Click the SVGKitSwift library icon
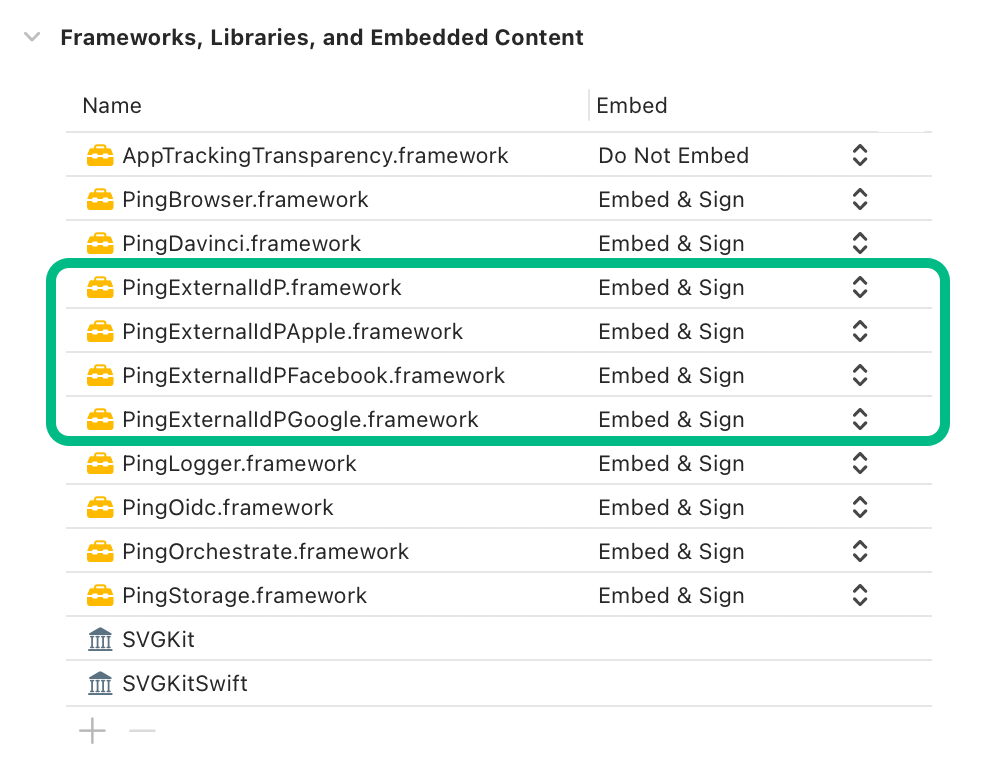 100,684
